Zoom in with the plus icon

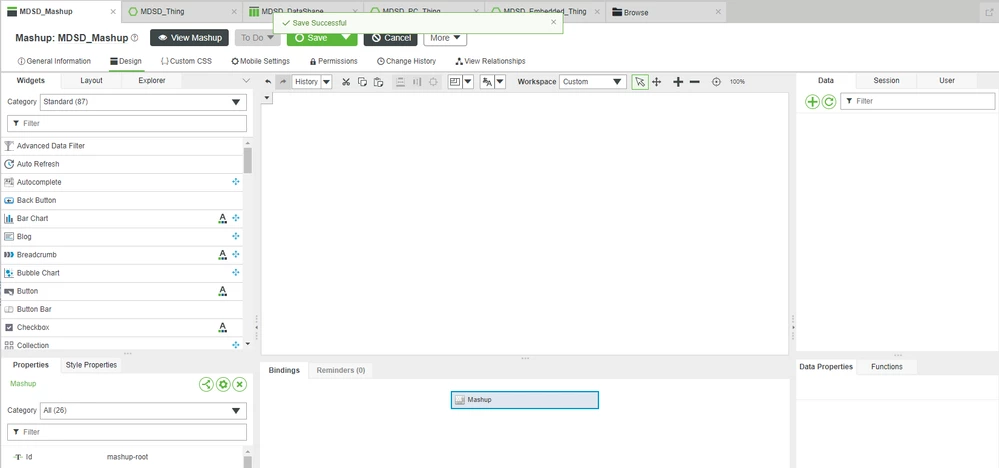(x=678, y=82)
